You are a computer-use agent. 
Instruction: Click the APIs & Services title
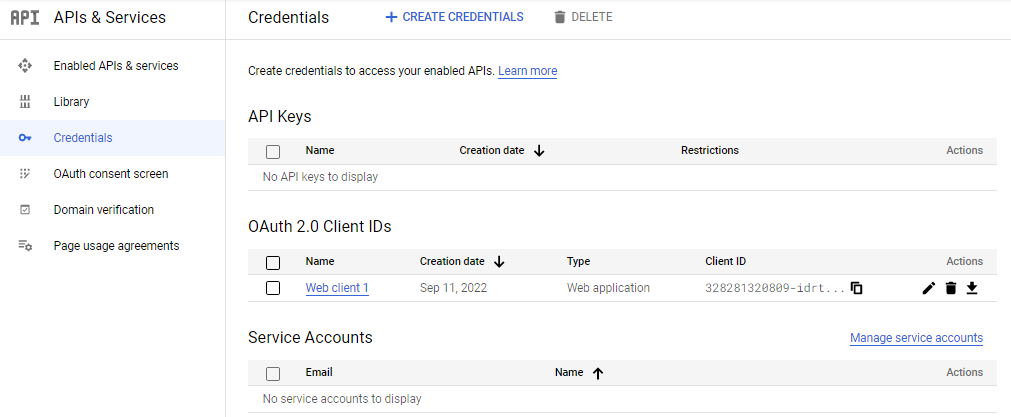pyautogui.click(x=110, y=17)
